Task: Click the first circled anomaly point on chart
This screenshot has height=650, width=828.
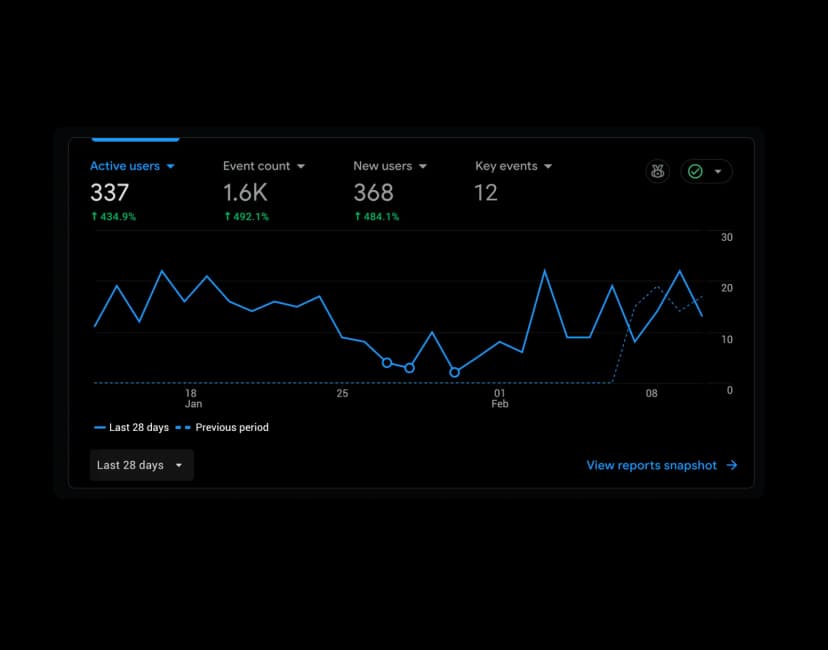Action: pos(387,363)
